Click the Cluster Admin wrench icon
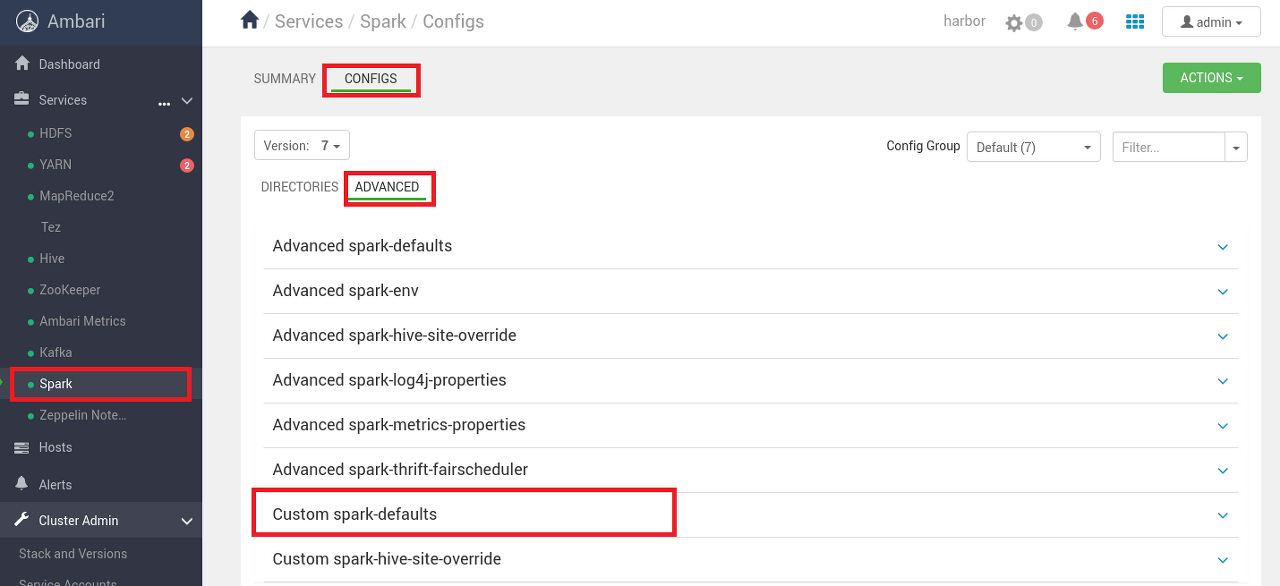This screenshot has width=1280, height=586. [21, 520]
